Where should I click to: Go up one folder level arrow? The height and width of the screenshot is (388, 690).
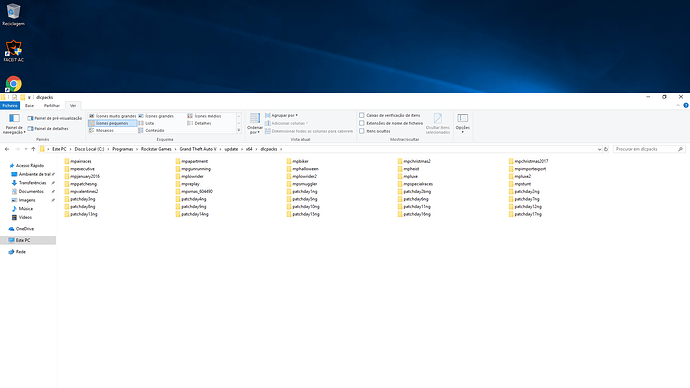pyautogui.click(x=33, y=149)
